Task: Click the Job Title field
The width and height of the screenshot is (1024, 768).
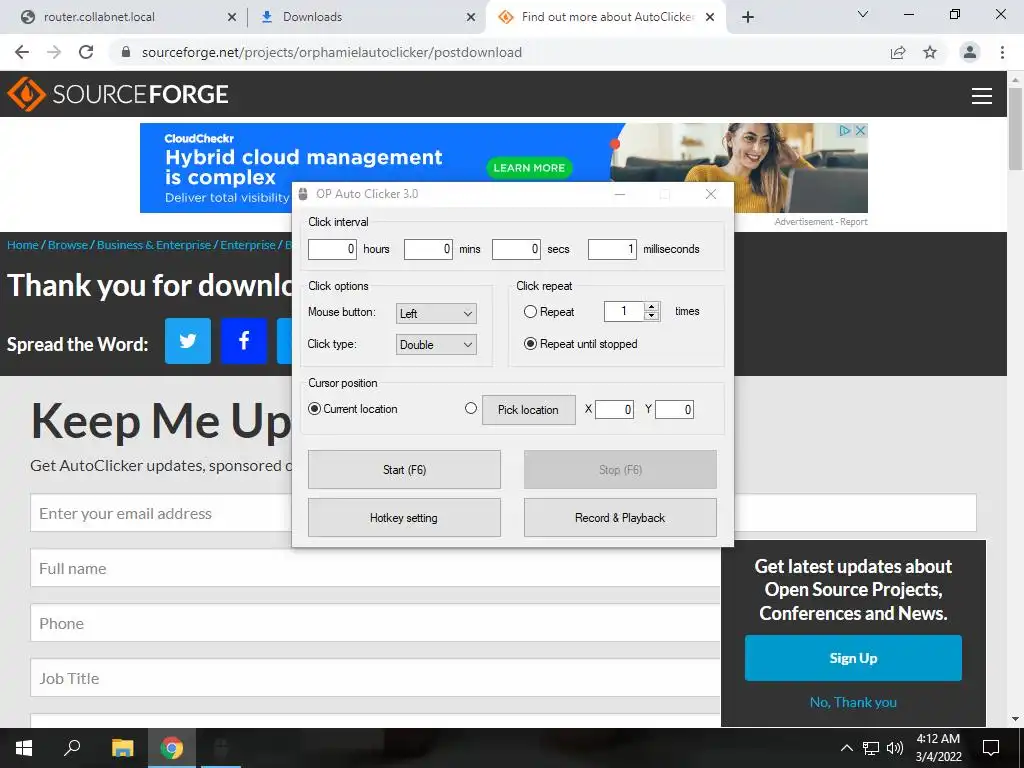Action: [x=376, y=678]
